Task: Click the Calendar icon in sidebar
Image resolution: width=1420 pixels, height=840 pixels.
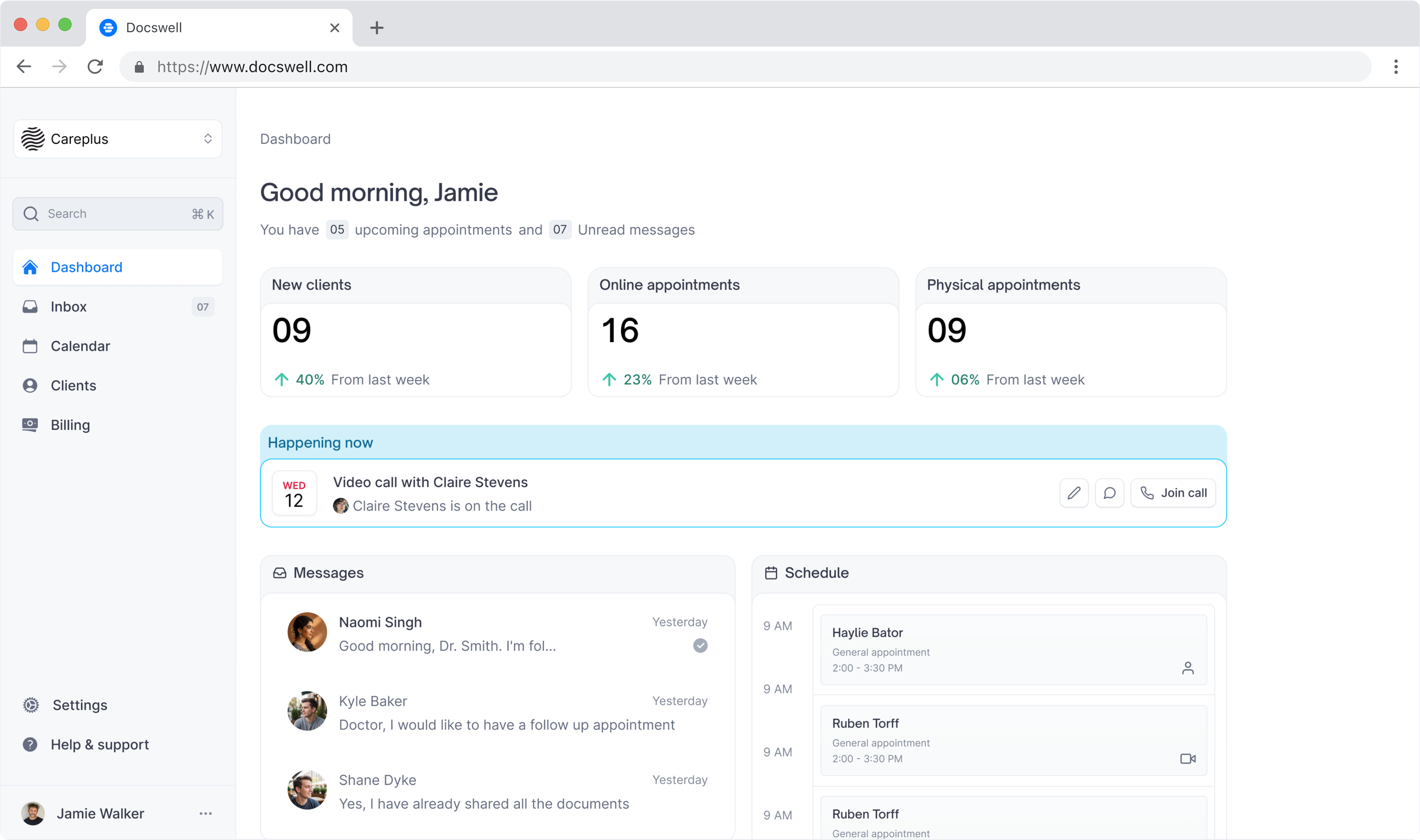Action: (x=30, y=346)
